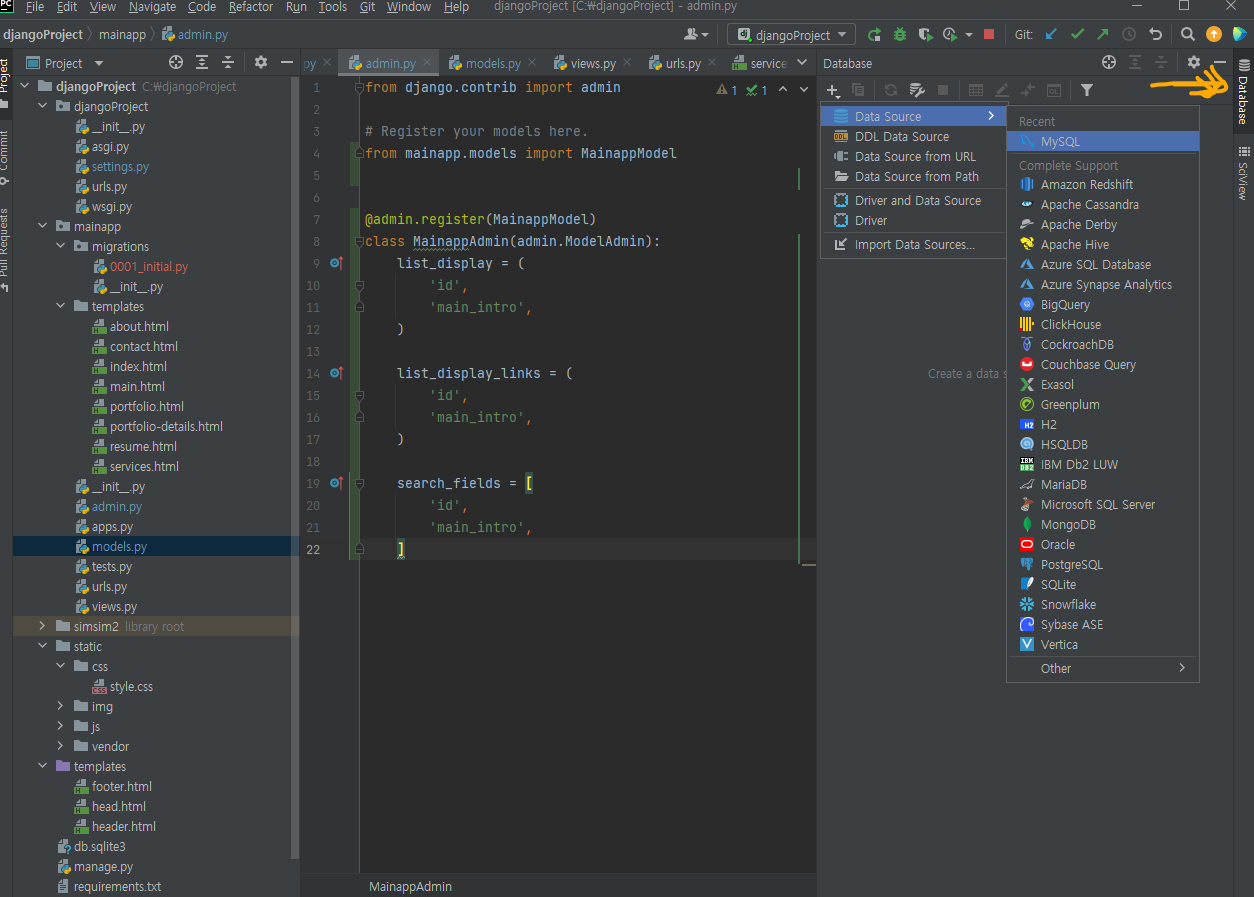This screenshot has width=1254, height=897.
Task: Expand the simsim2 library root
Action: tap(42, 627)
